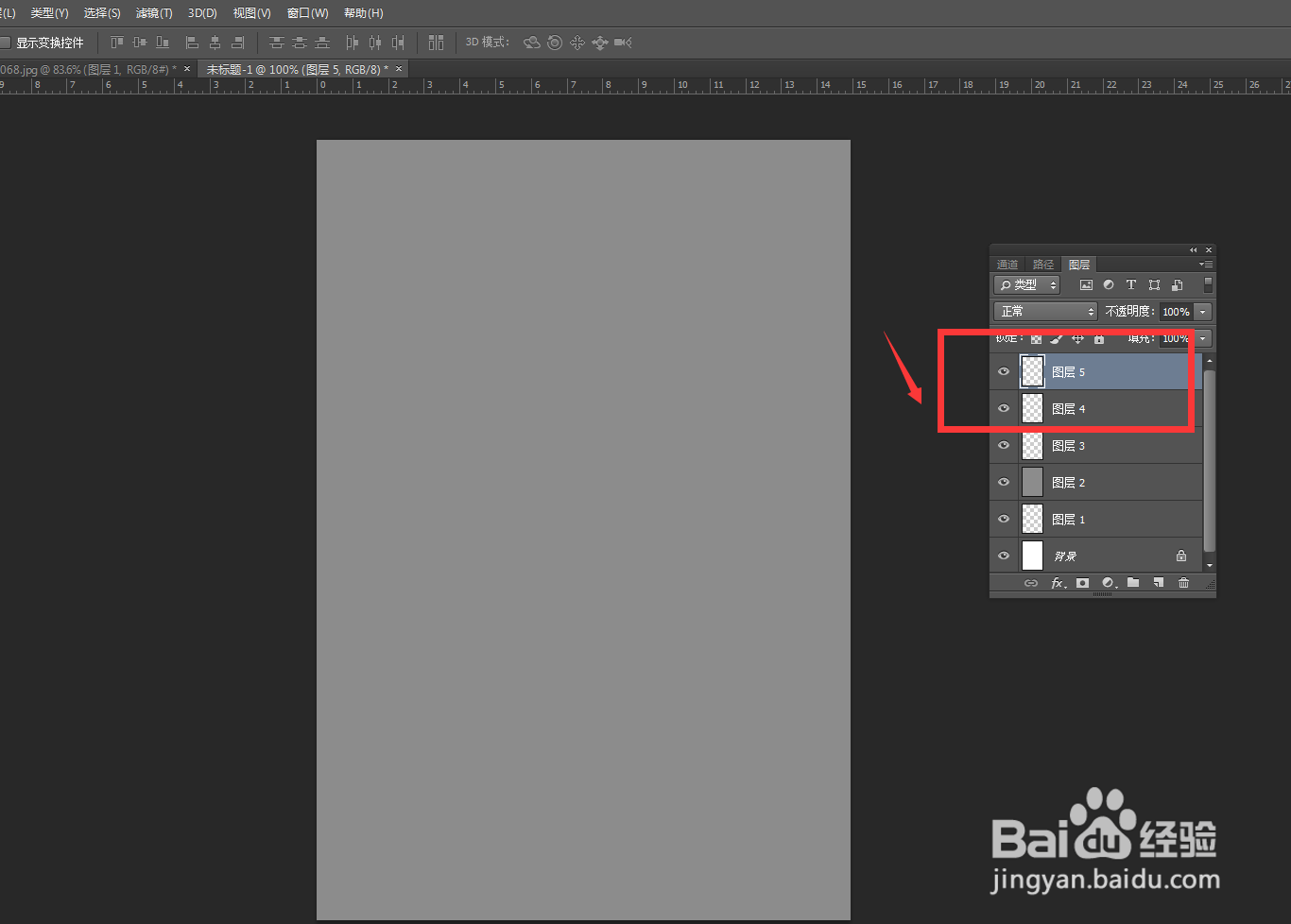Delete layer with trash icon
The width and height of the screenshot is (1291, 924).
tap(1183, 583)
